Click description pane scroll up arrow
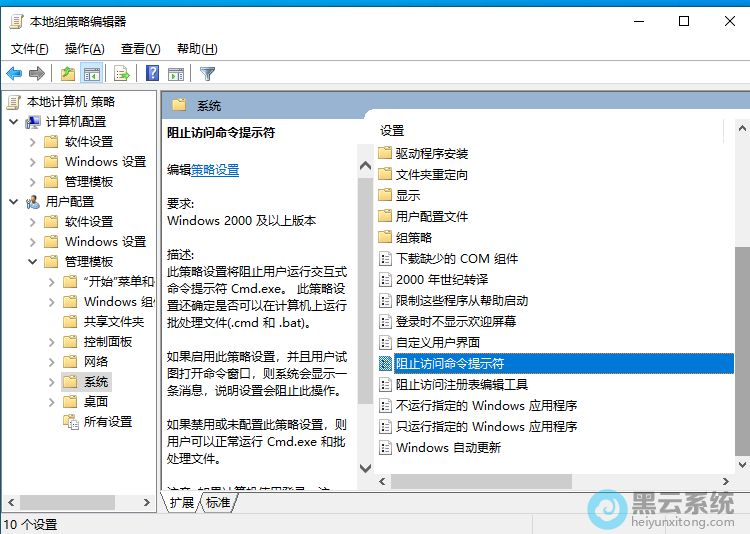750x534 pixels. (365, 166)
